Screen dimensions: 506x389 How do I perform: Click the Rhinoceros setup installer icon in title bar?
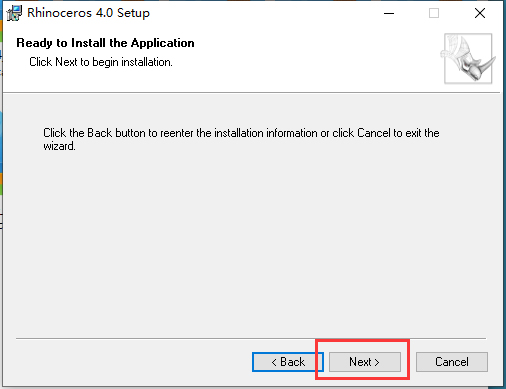[14, 13]
